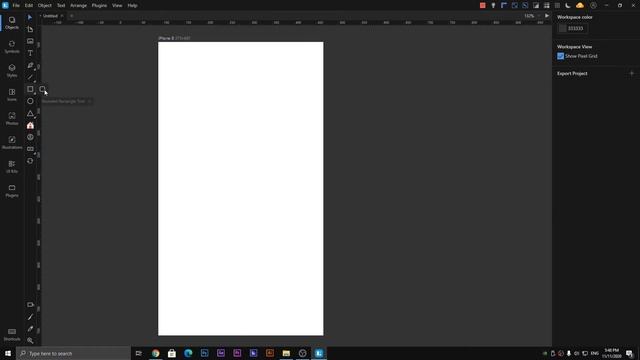Screen dimensions: 640x360
Task: Click the white artboard canvas
Action: 241,189
